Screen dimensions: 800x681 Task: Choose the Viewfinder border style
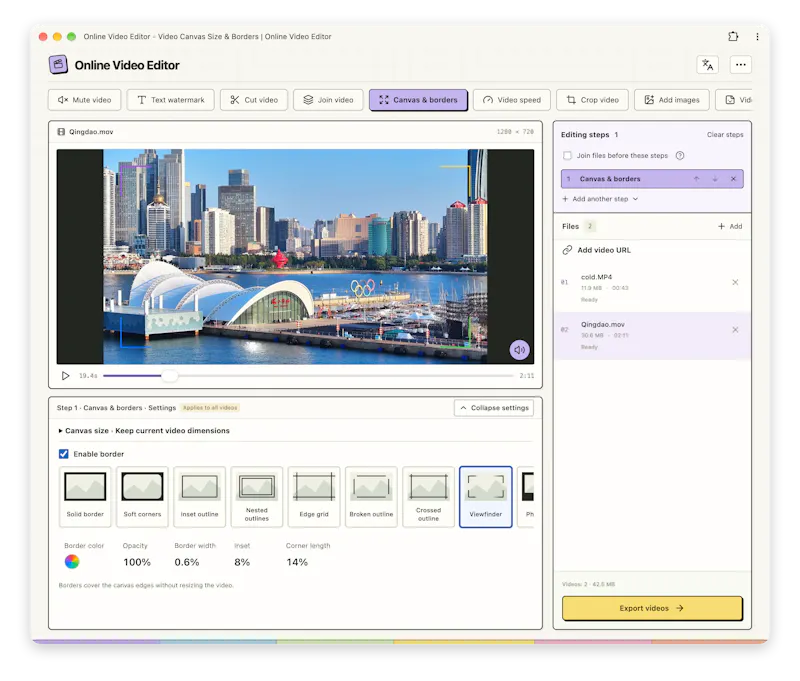[486, 497]
